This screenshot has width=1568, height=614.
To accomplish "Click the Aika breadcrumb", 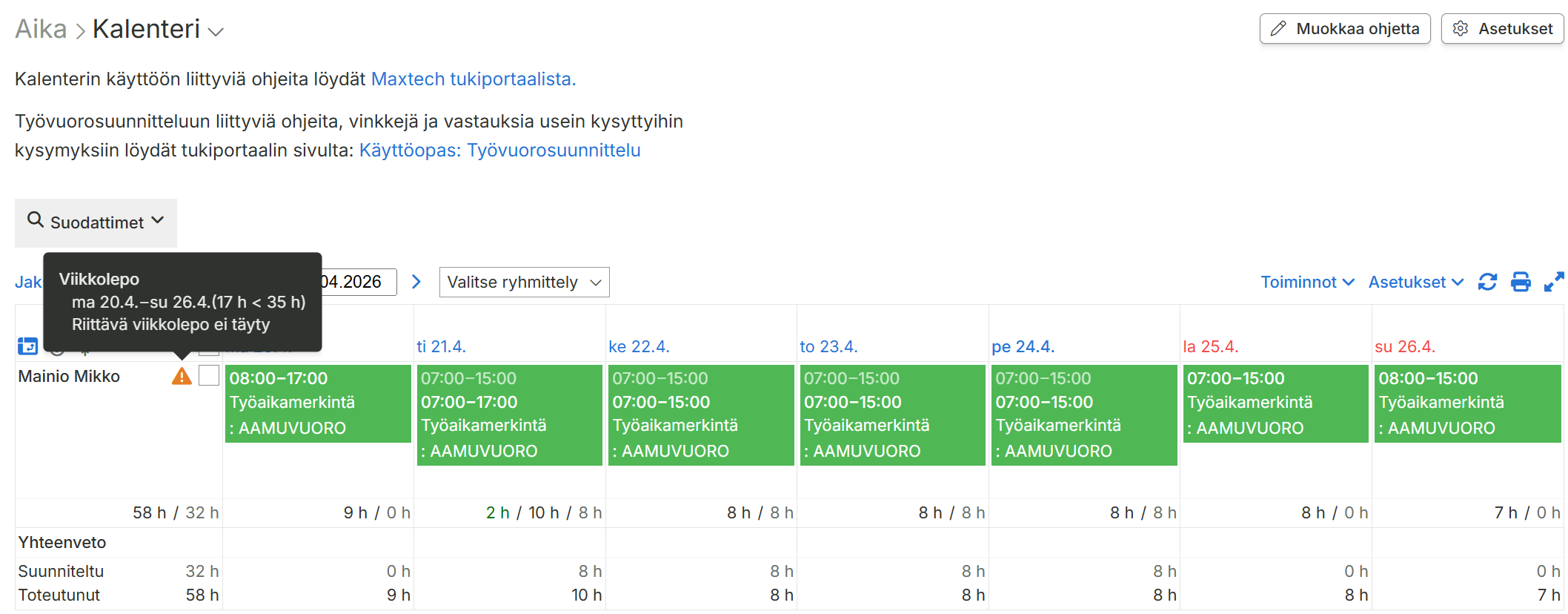I will pyautogui.click(x=41, y=29).
